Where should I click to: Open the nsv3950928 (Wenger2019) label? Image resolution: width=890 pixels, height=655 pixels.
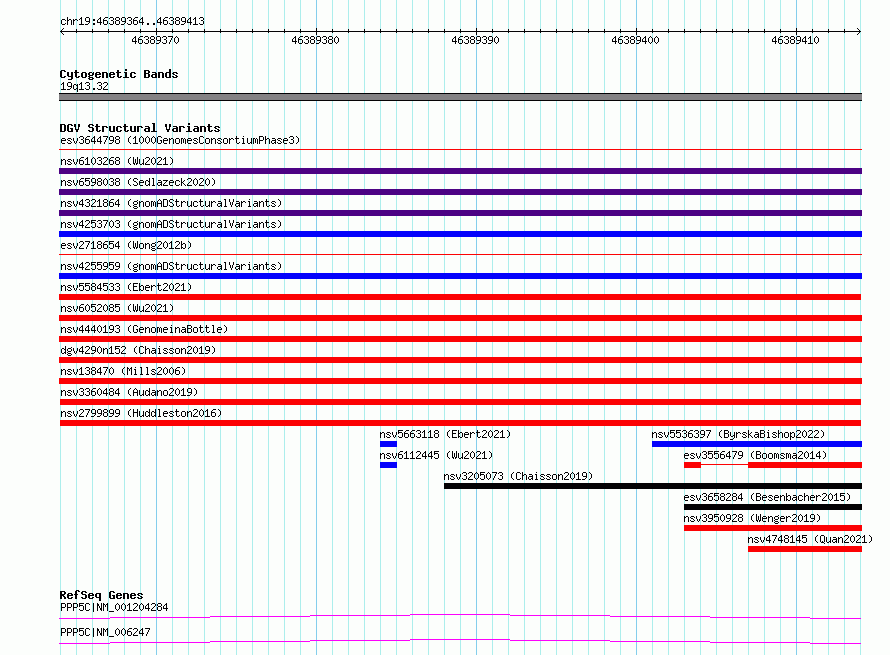[x=752, y=518]
